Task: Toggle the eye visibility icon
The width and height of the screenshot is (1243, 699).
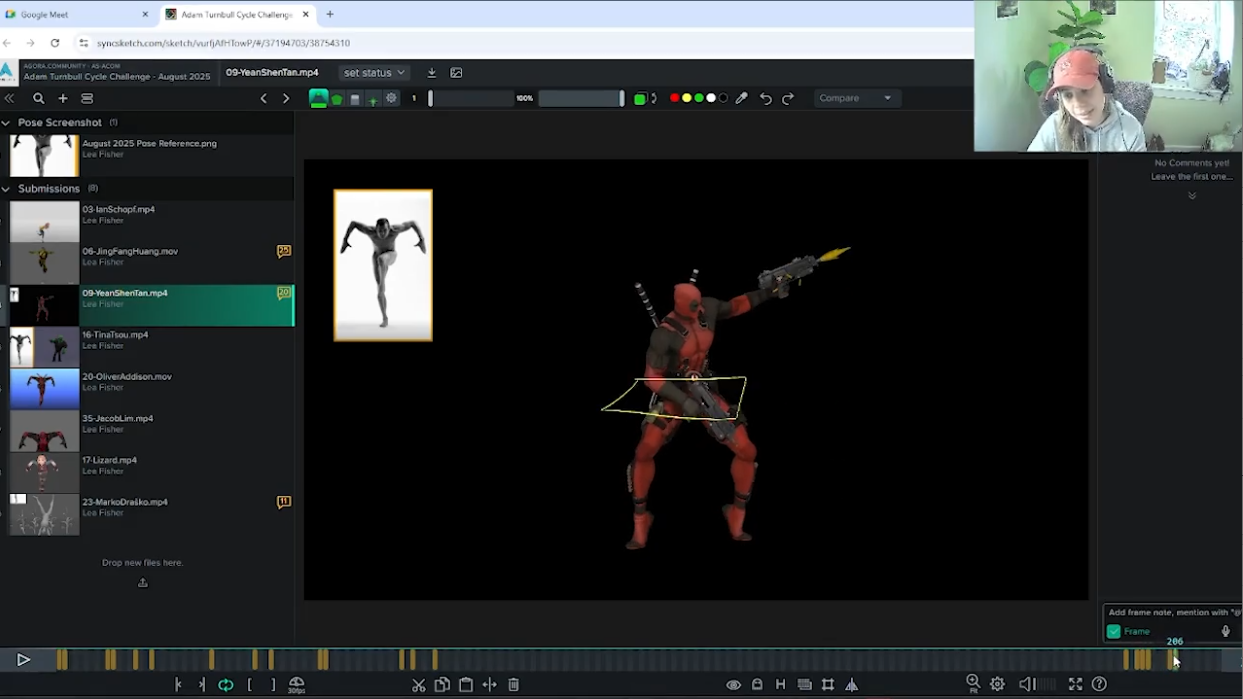Action: click(x=733, y=685)
